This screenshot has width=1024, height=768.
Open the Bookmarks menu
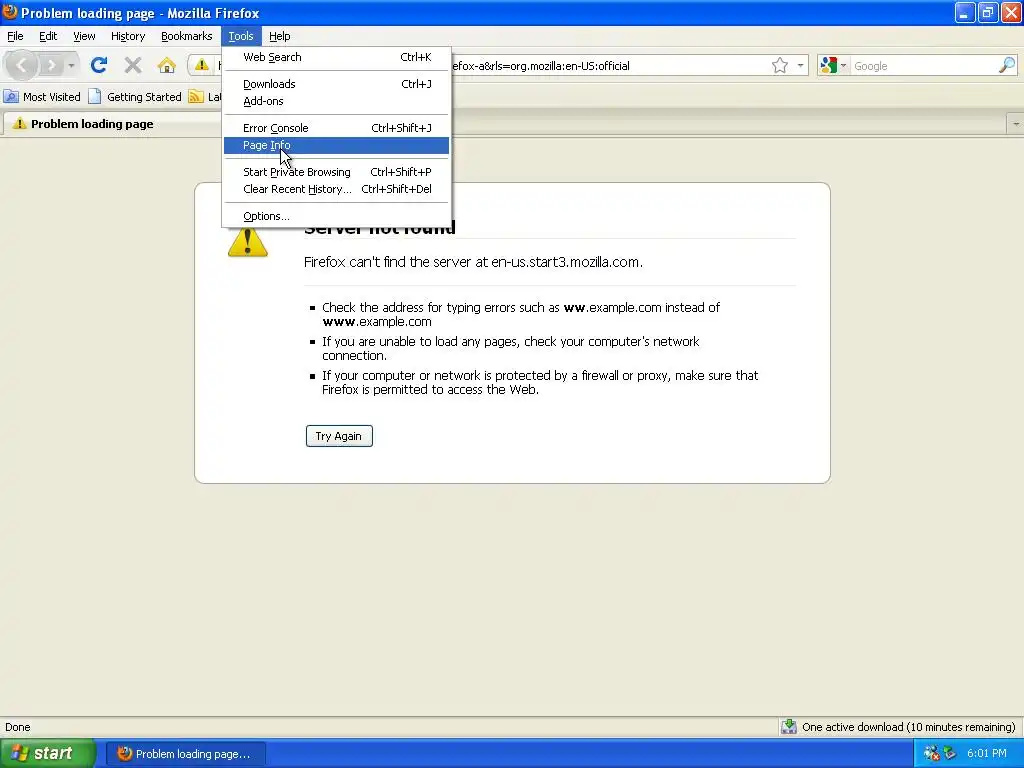pyautogui.click(x=187, y=36)
